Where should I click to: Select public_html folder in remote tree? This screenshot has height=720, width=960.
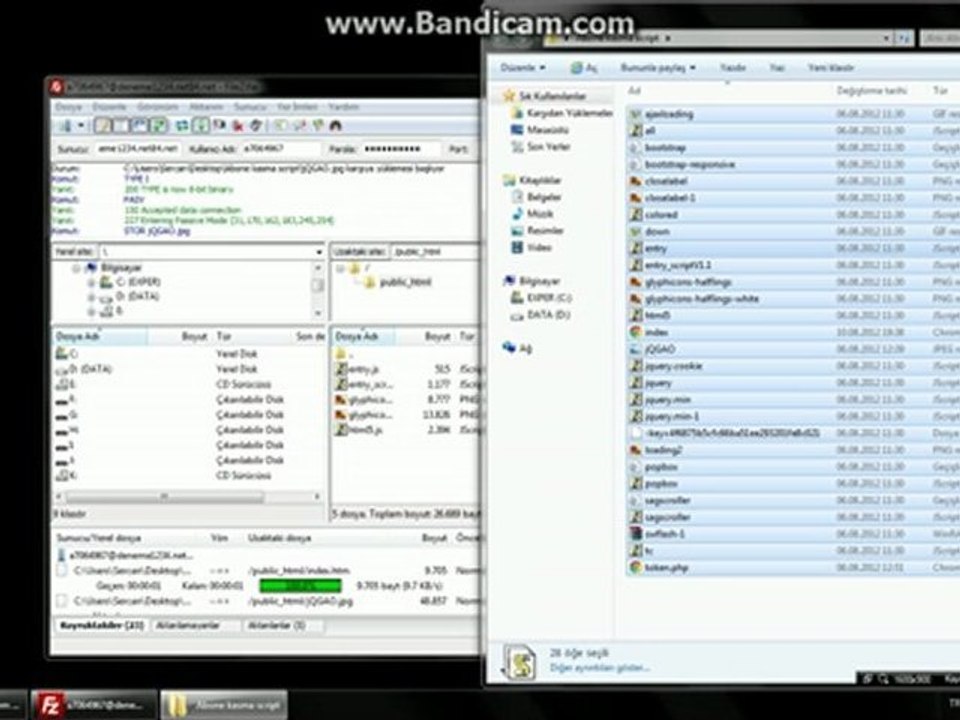[405, 282]
